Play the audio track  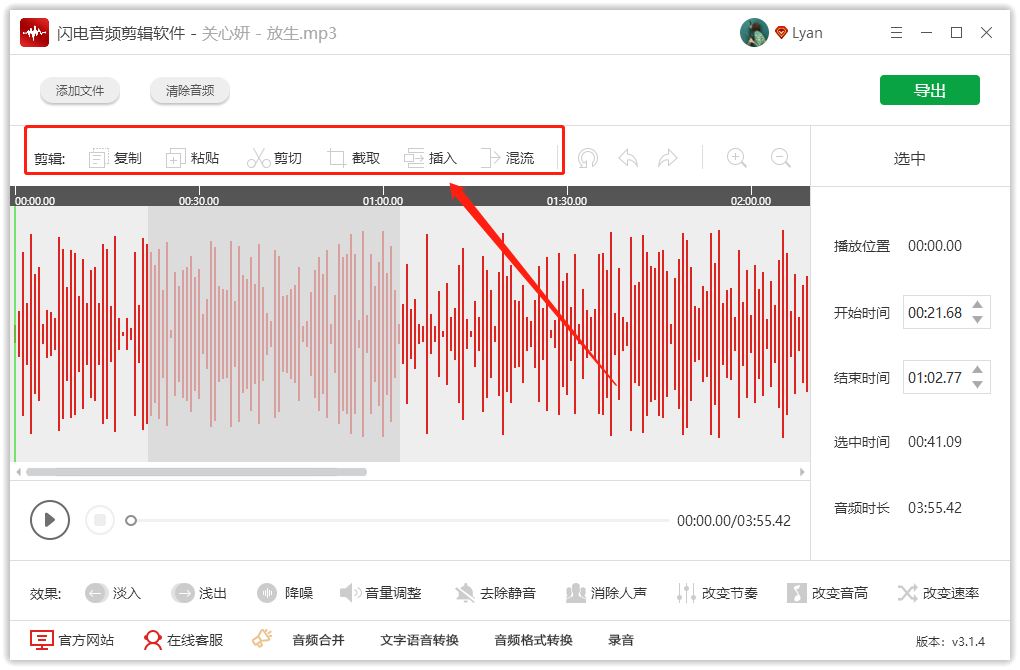click(x=49, y=520)
